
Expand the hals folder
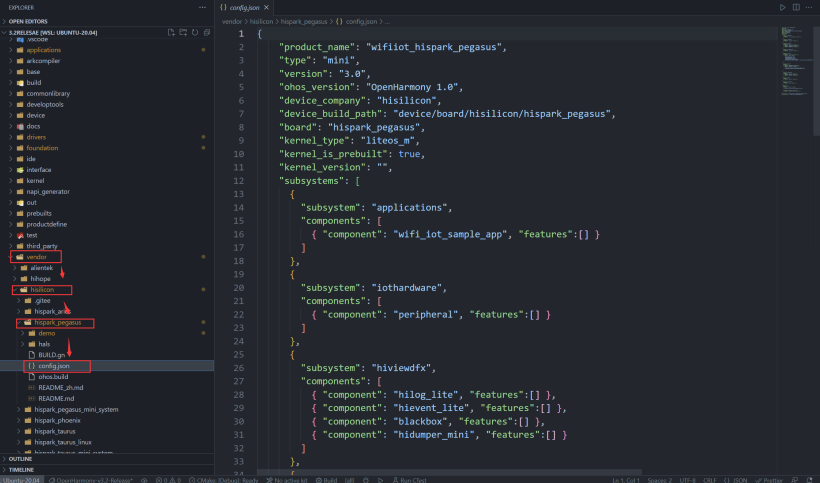(44, 344)
